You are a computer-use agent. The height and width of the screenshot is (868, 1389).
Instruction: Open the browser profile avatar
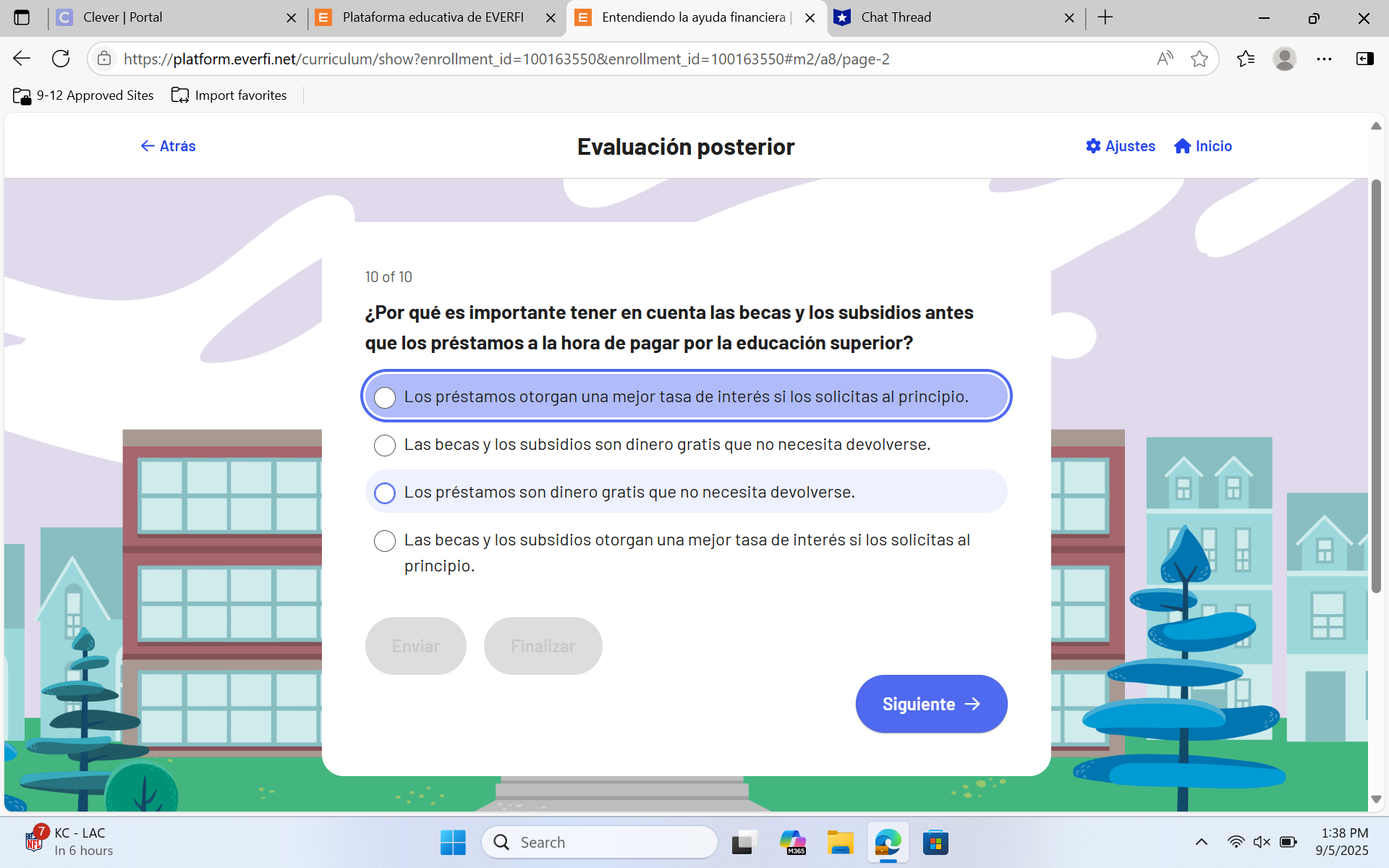pos(1285,59)
